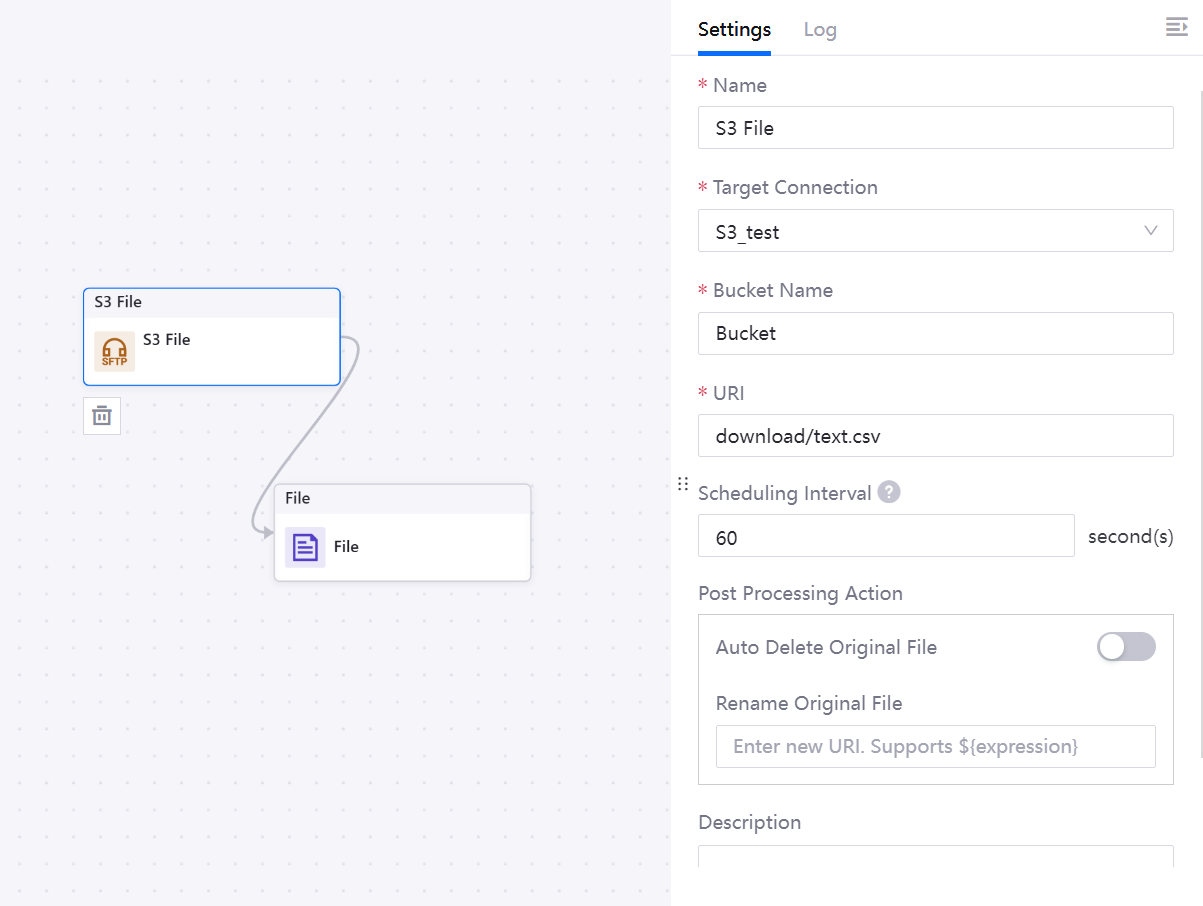Click the settings panel vertical scrollbar
1203x906 pixels.
point(1200,420)
